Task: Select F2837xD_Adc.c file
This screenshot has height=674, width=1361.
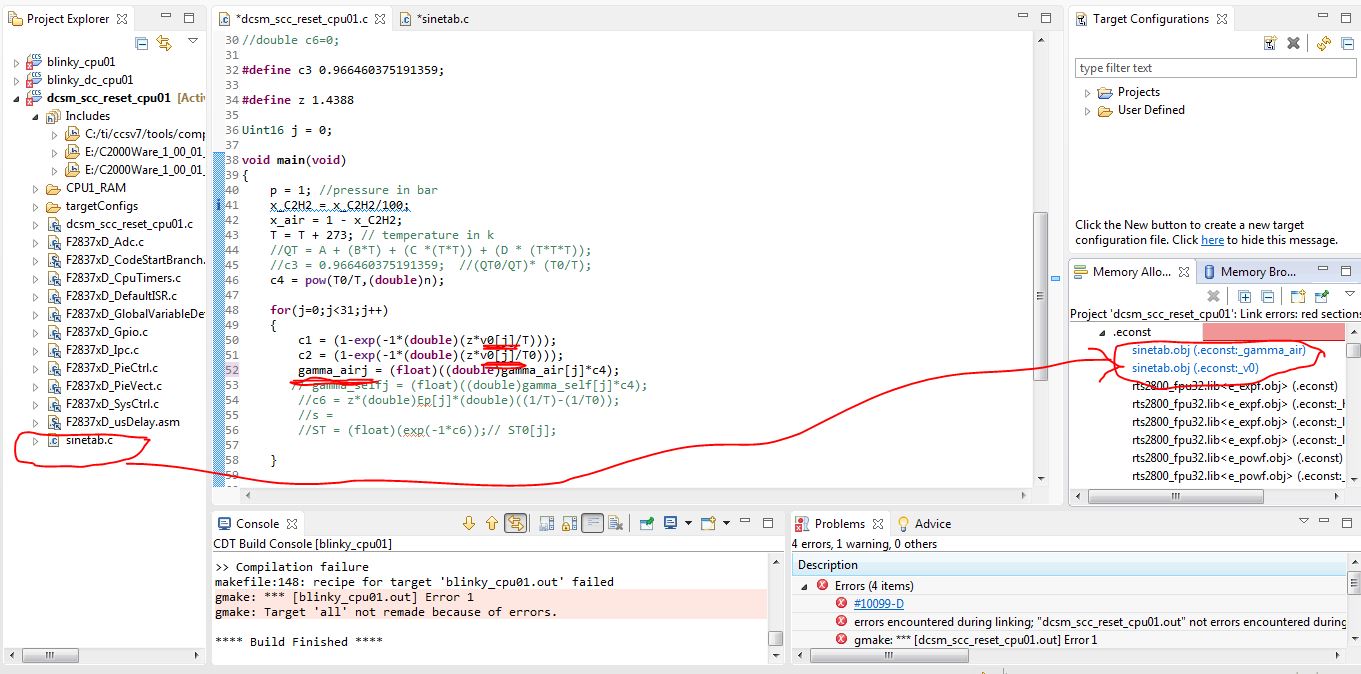Action: click(104, 242)
